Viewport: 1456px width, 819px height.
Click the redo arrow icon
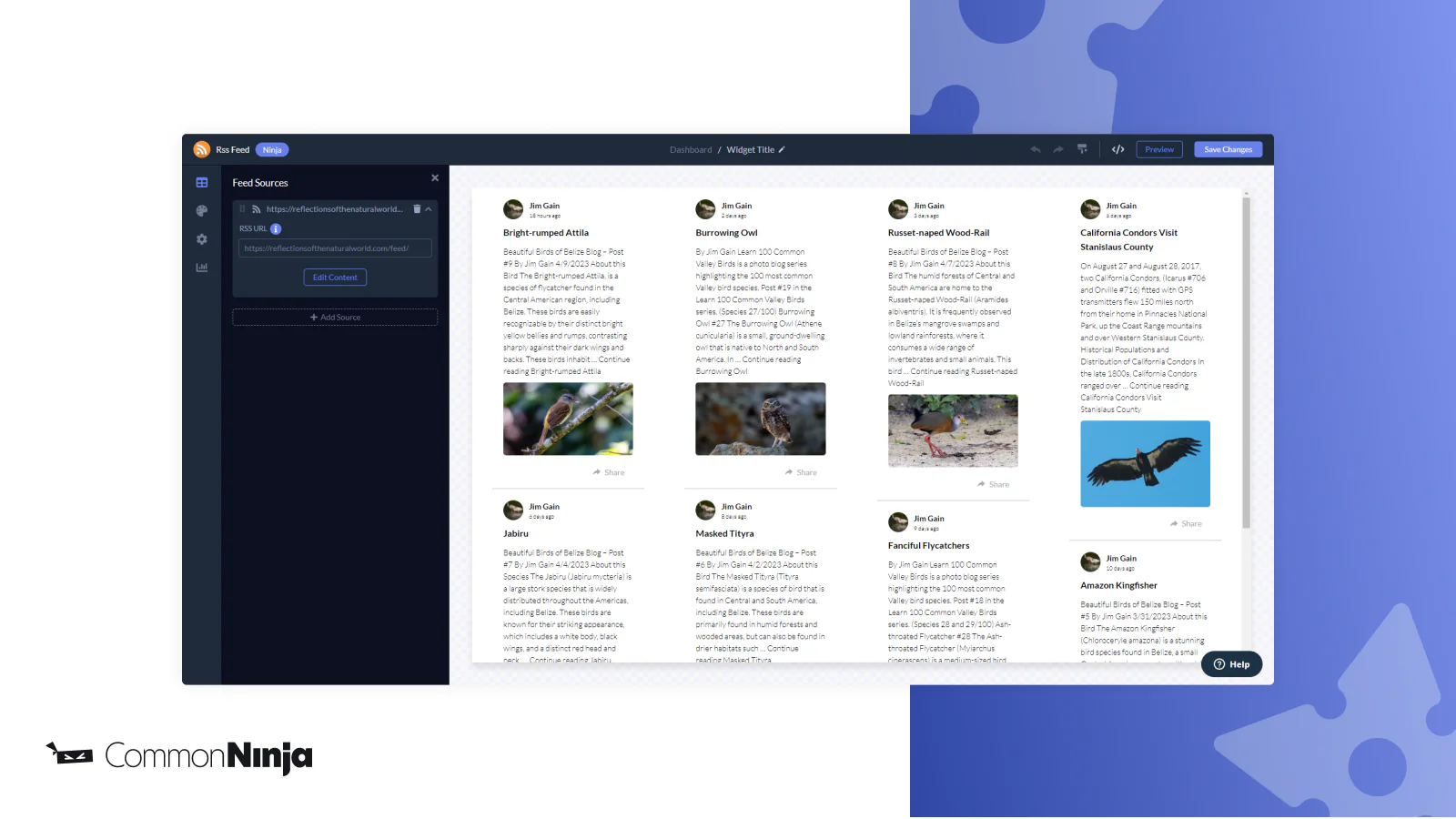(x=1057, y=149)
